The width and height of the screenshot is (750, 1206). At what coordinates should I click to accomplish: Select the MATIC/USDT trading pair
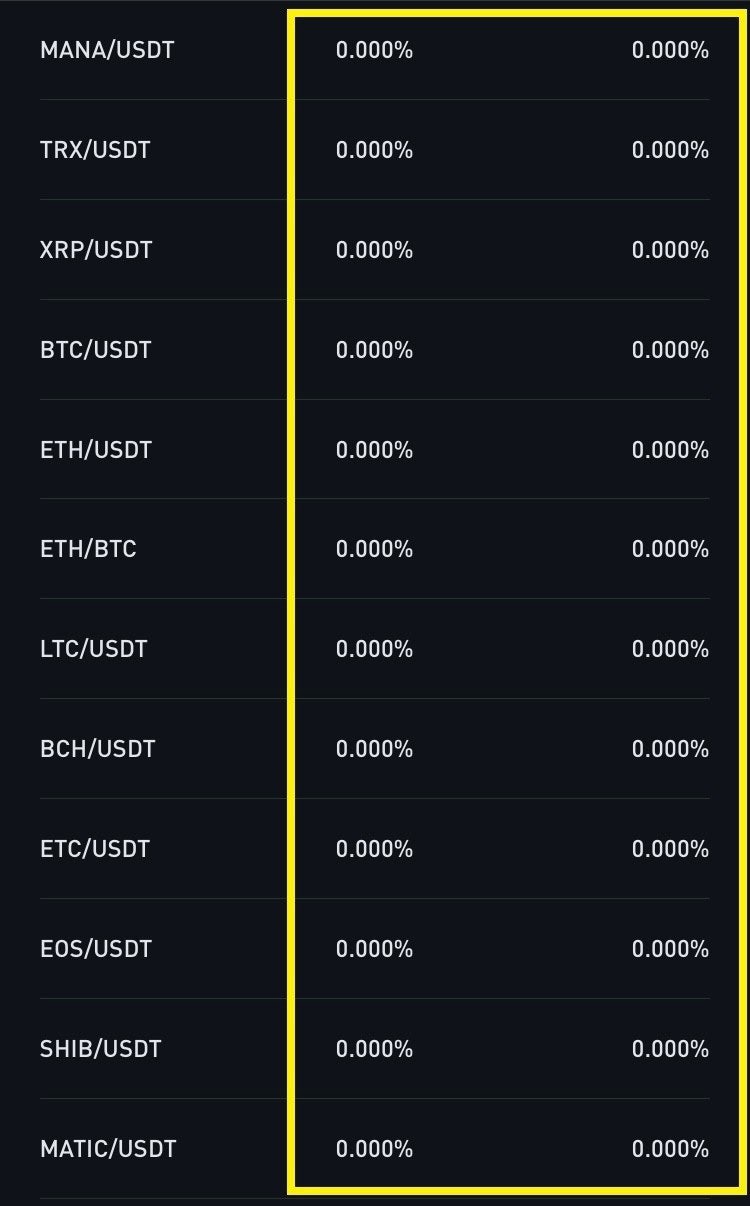[108, 1149]
